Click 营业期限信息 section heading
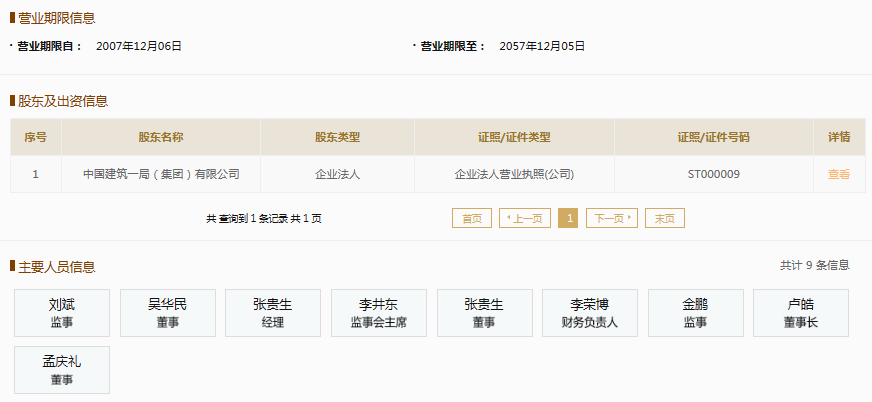The width and height of the screenshot is (872, 402). (x=57, y=18)
